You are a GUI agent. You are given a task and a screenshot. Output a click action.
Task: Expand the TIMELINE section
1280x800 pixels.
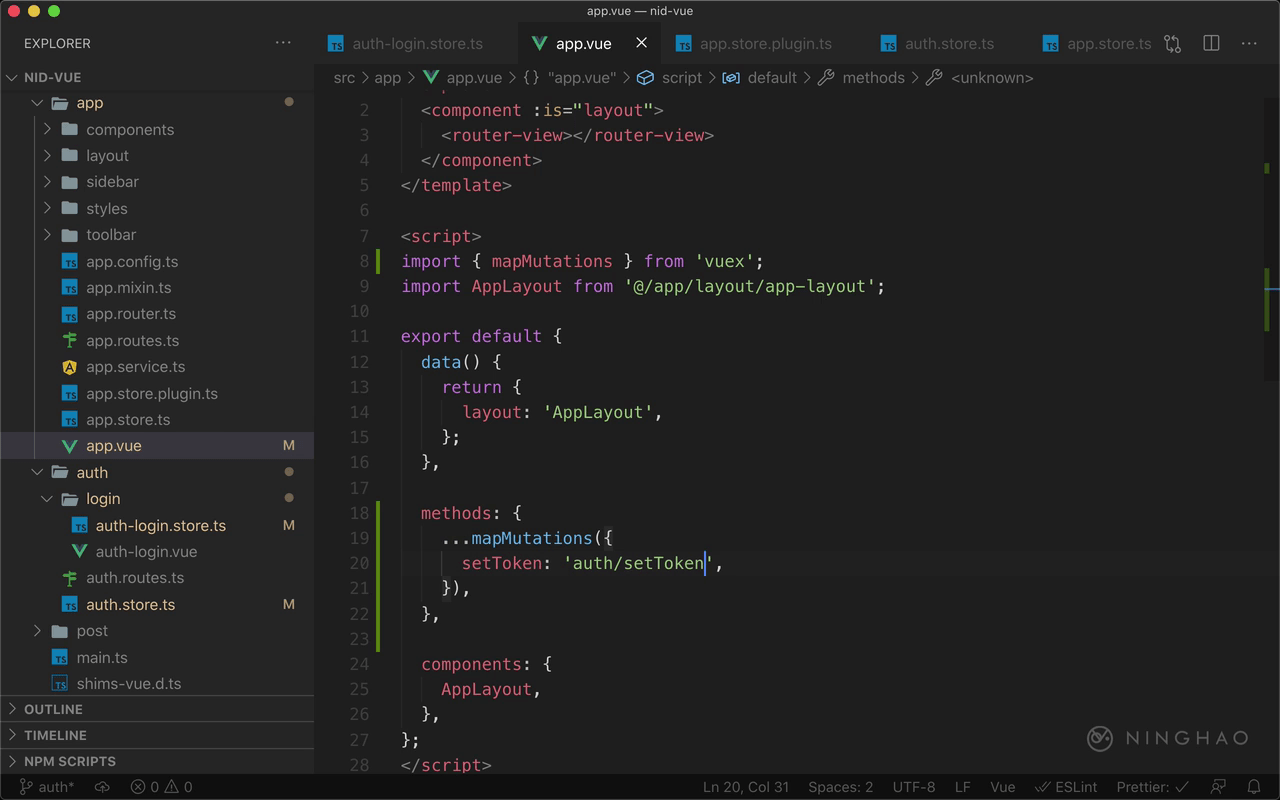55,735
